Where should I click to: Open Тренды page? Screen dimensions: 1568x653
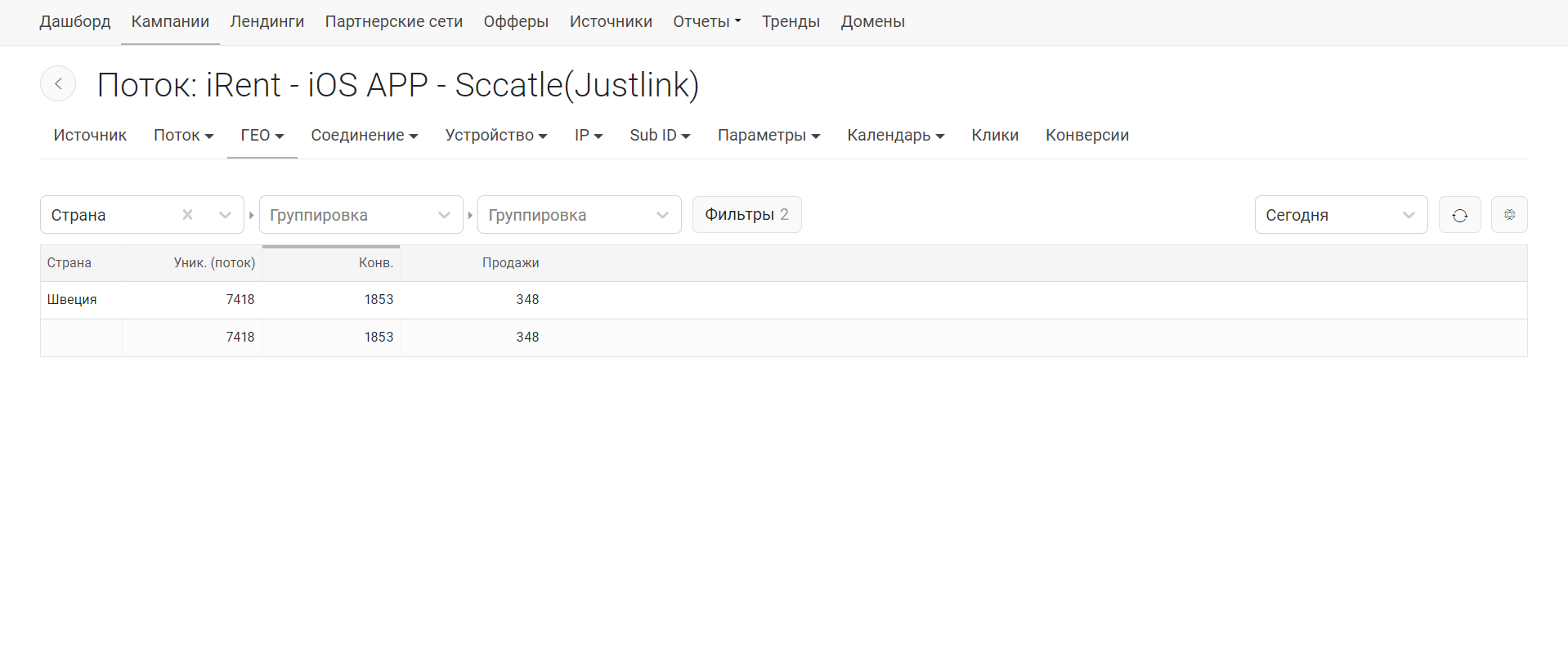click(x=791, y=22)
